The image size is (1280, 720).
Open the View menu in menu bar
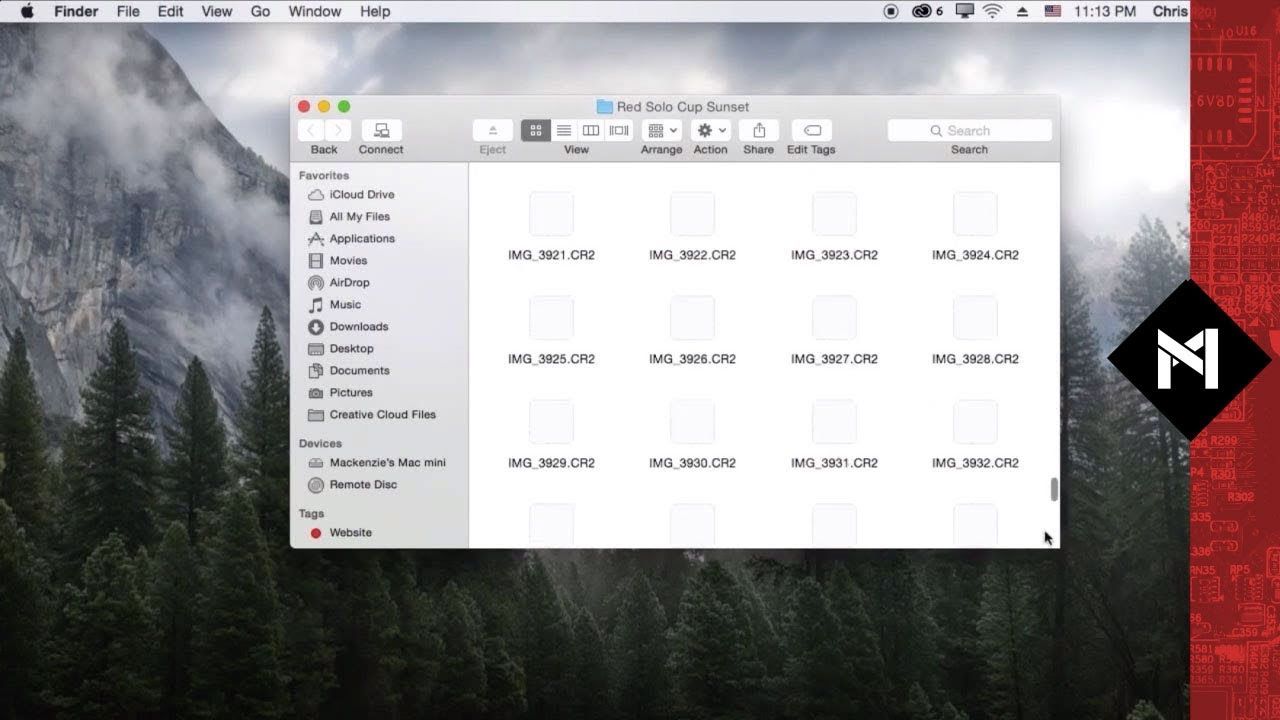[x=217, y=11]
